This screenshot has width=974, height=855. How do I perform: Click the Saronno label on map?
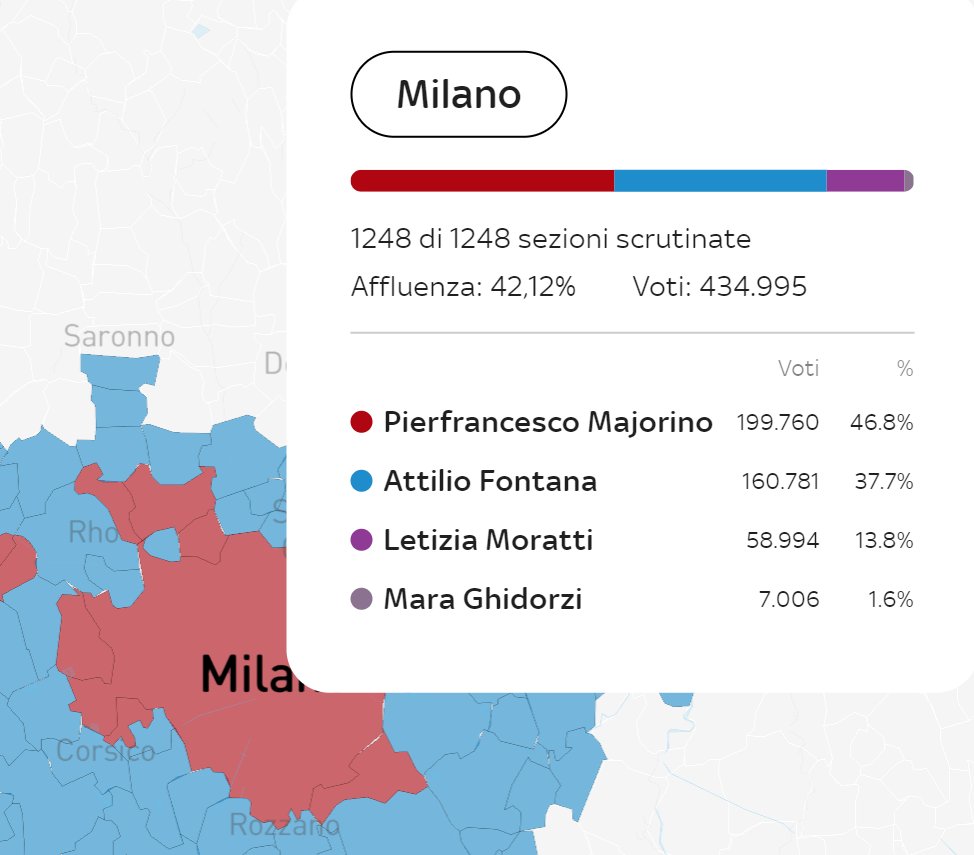coord(119,337)
